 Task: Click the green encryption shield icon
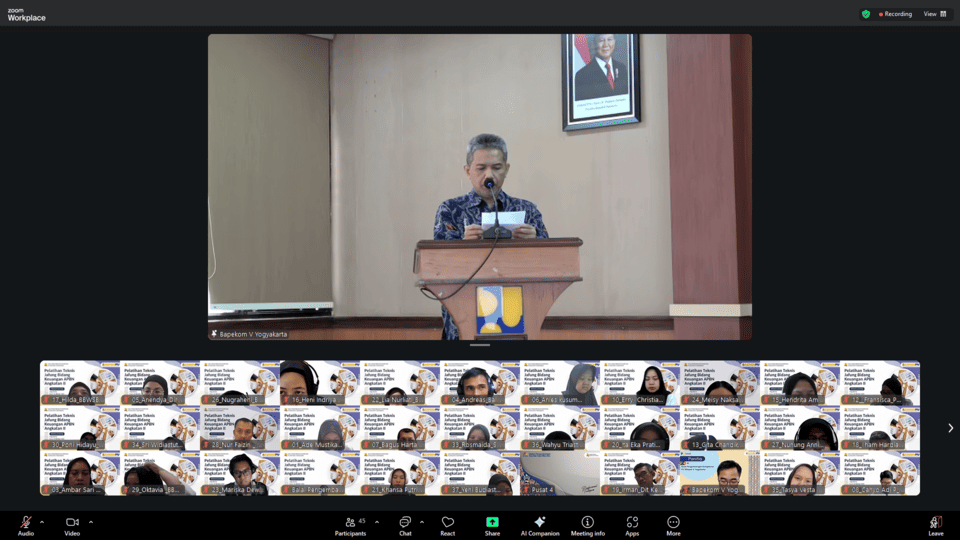pyautogui.click(x=866, y=14)
